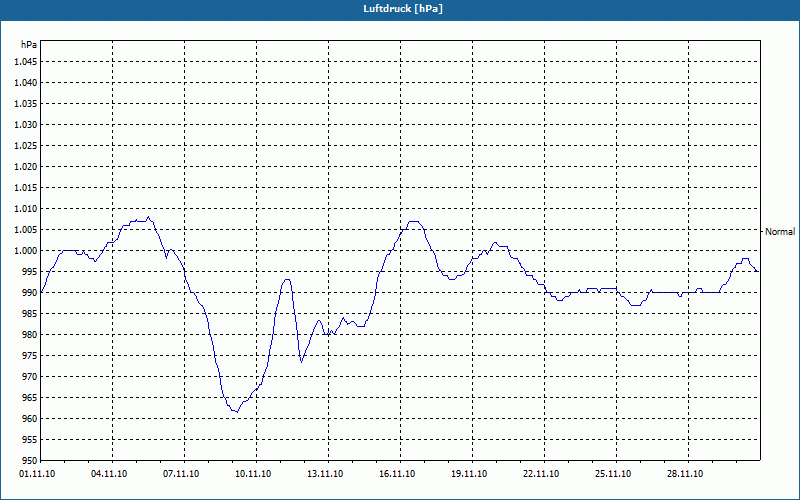Image resolution: width=800 pixels, height=500 pixels.
Task: Pick the 25.11.10 date label
Action: [x=613, y=474]
